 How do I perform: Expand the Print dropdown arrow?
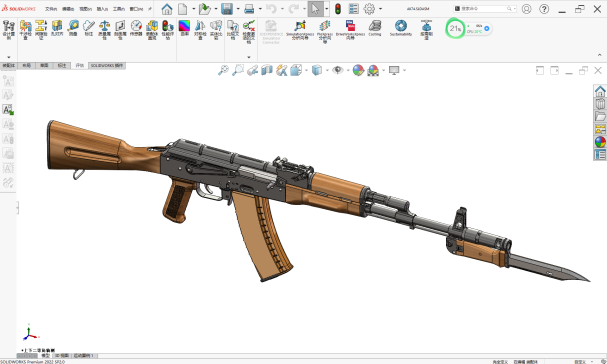click(x=260, y=9)
